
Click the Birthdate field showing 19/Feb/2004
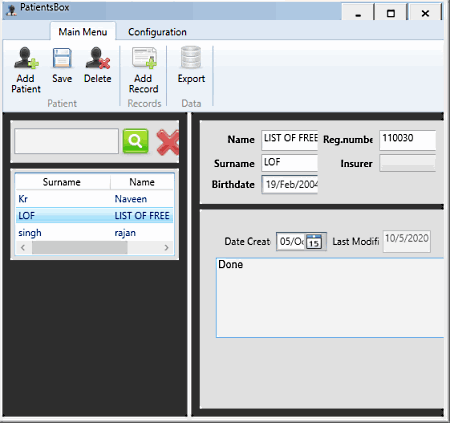tap(290, 184)
